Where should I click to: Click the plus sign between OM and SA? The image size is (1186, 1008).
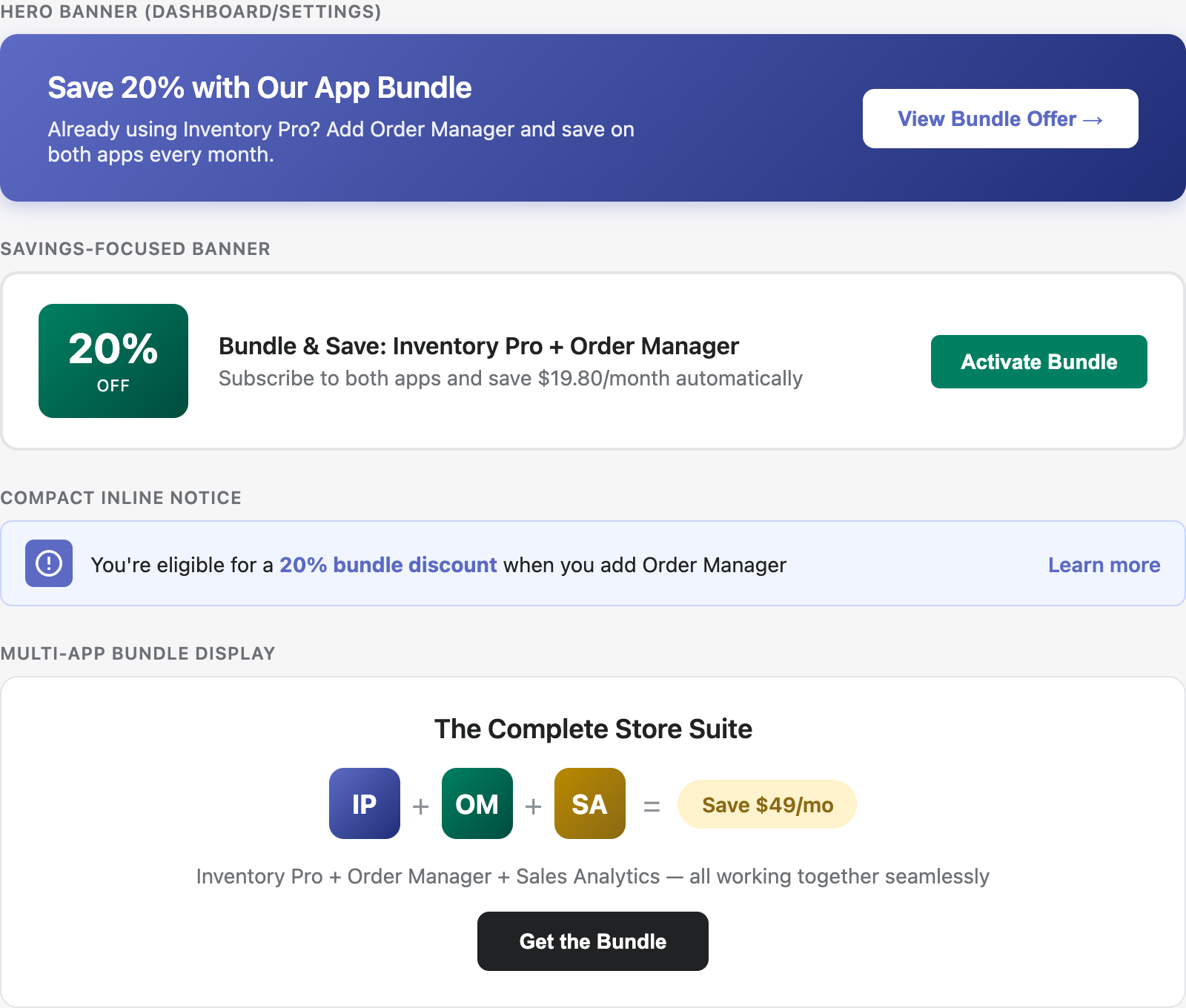pyautogui.click(x=532, y=804)
